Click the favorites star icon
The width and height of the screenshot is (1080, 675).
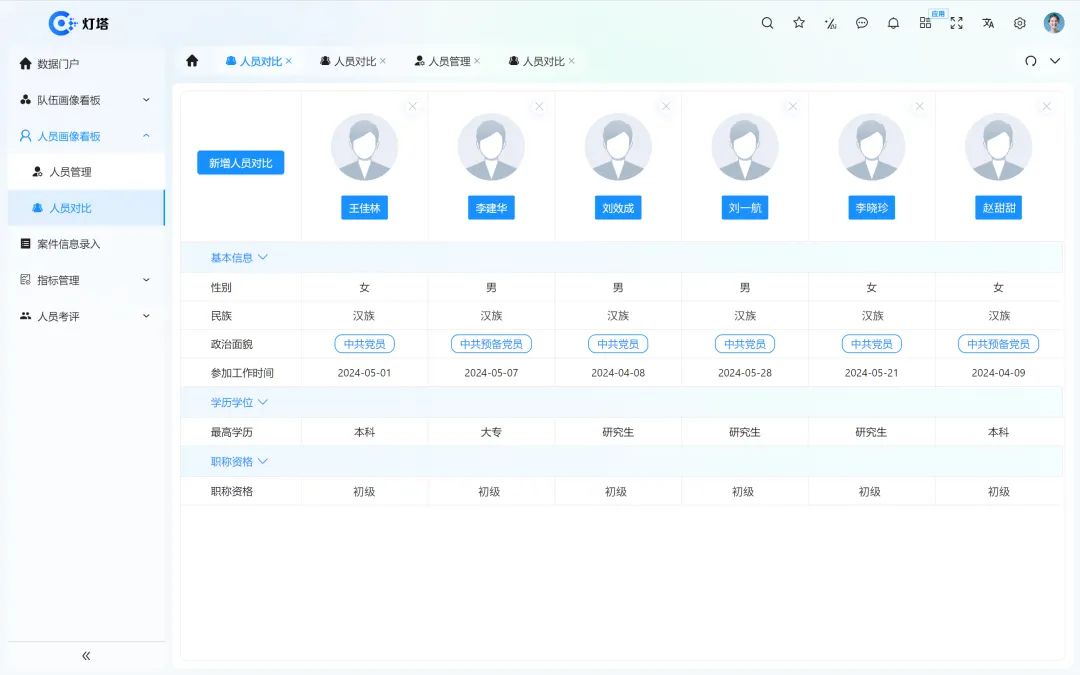pyautogui.click(x=799, y=22)
